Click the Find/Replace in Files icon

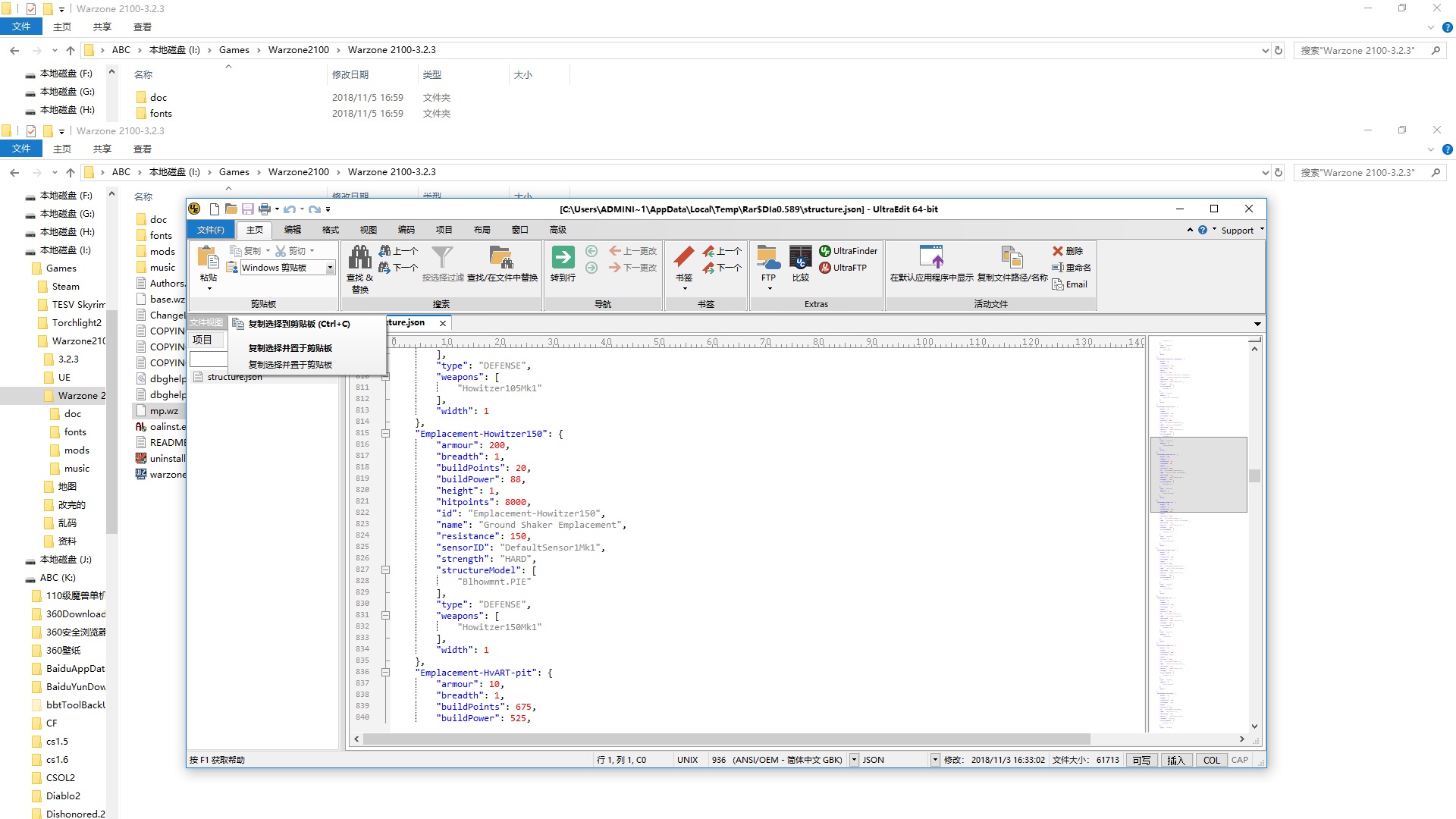(501, 259)
